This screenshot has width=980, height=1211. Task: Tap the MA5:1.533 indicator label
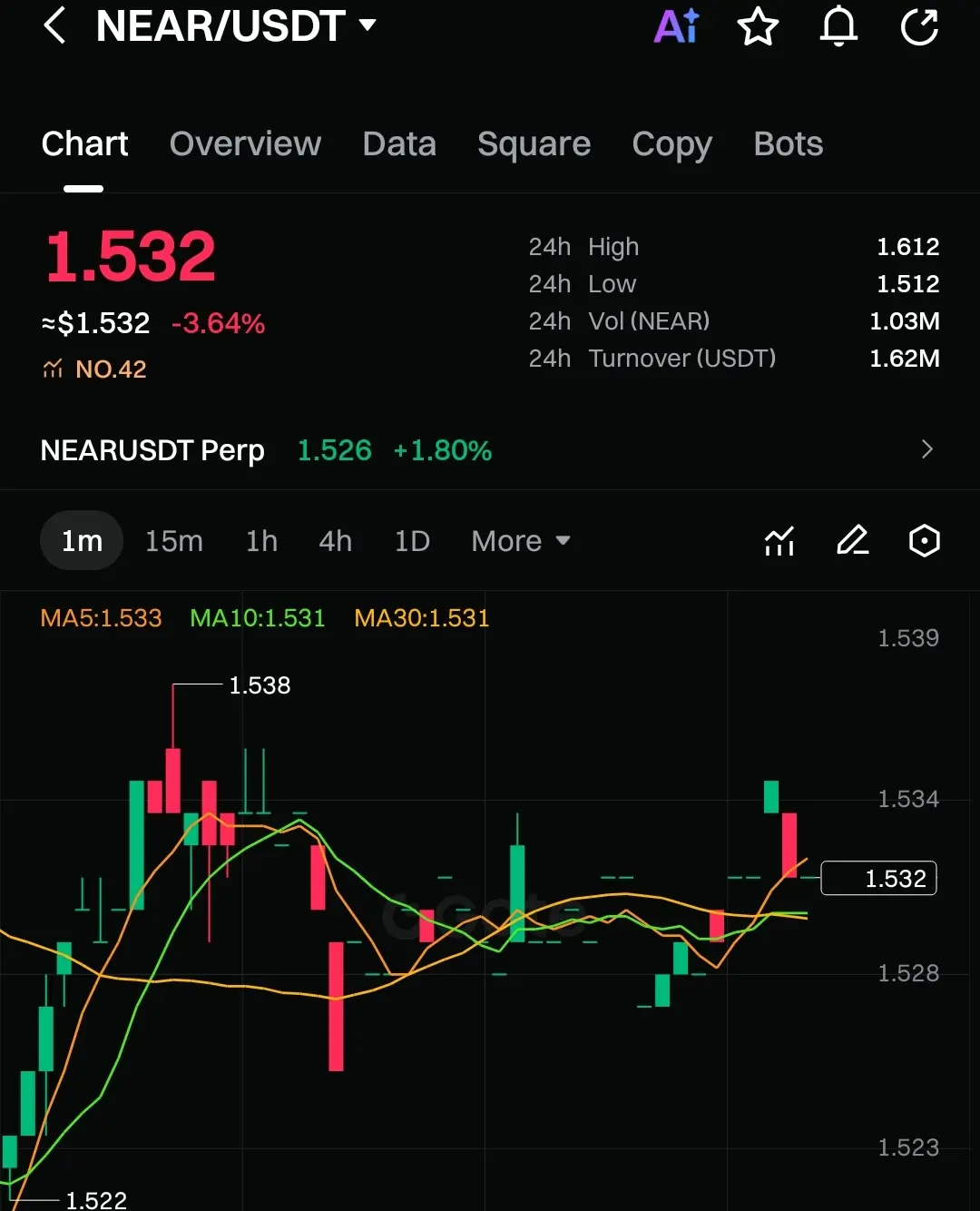pyautogui.click(x=101, y=618)
